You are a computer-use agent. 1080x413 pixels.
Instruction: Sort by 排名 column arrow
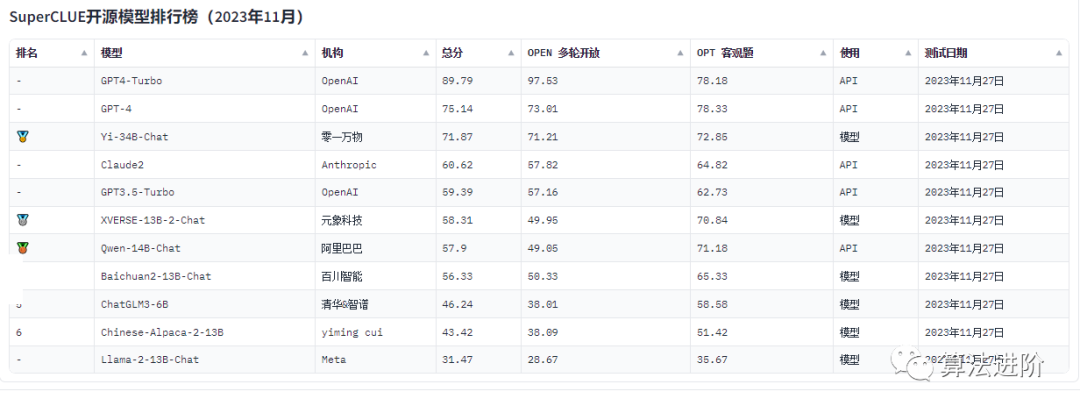pyautogui.click(x=84, y=53)
